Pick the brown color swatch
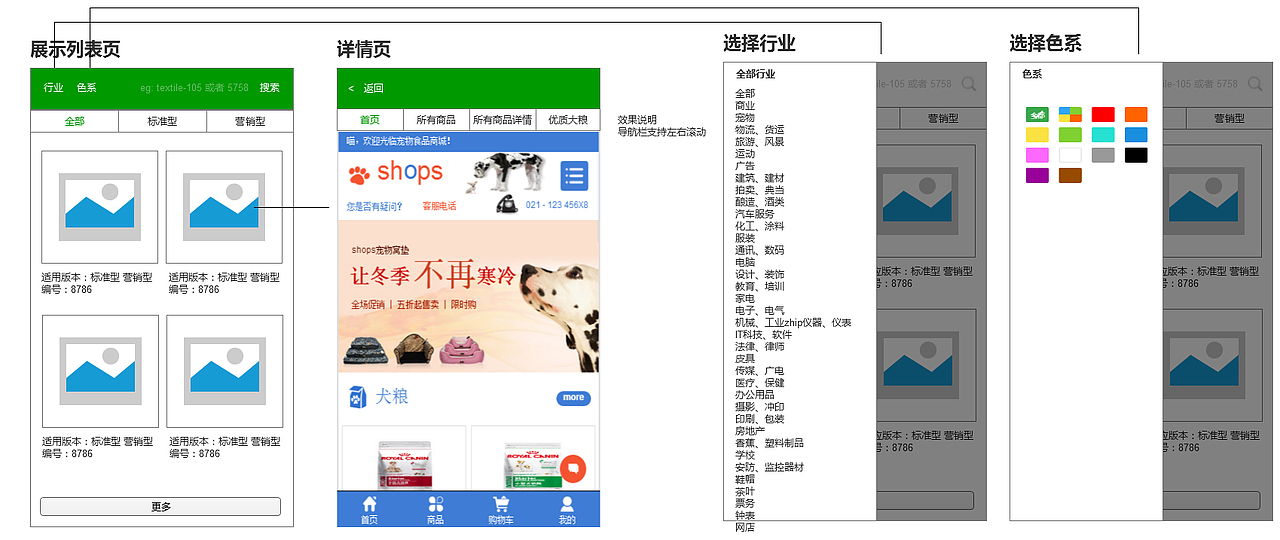 coord(1070,176)
